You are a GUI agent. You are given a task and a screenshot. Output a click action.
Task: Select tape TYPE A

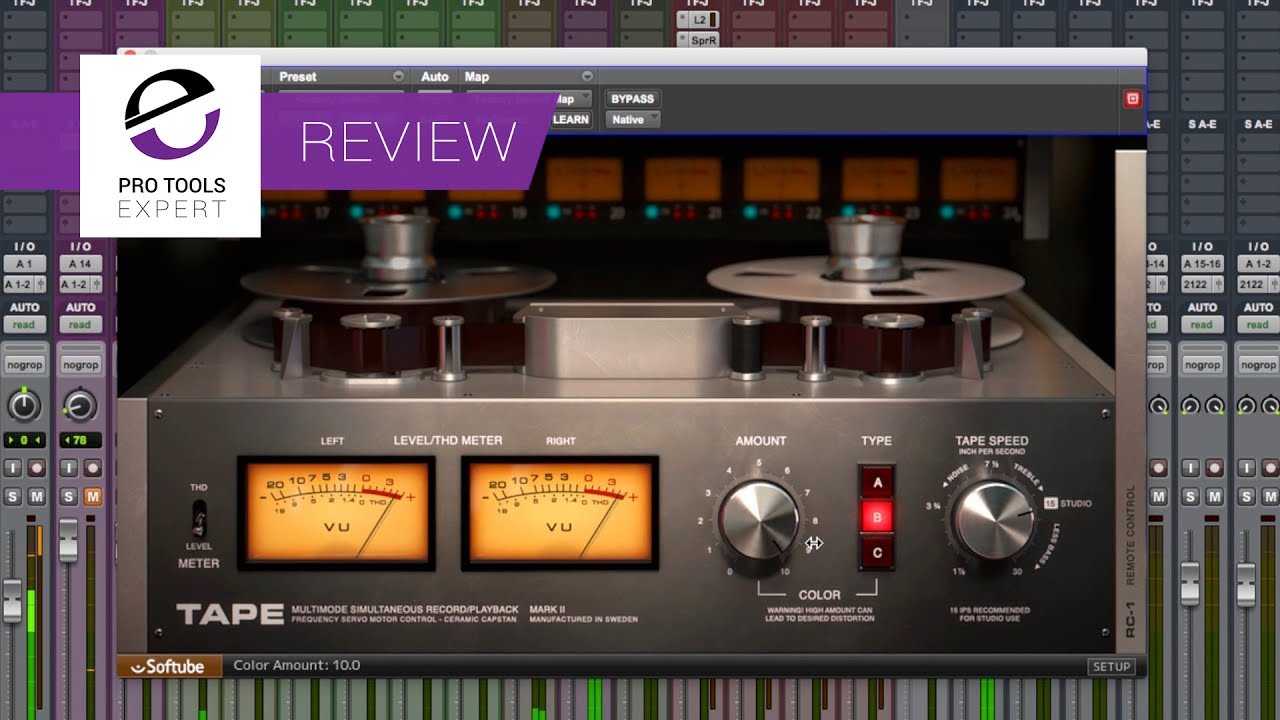pos(878,483)
